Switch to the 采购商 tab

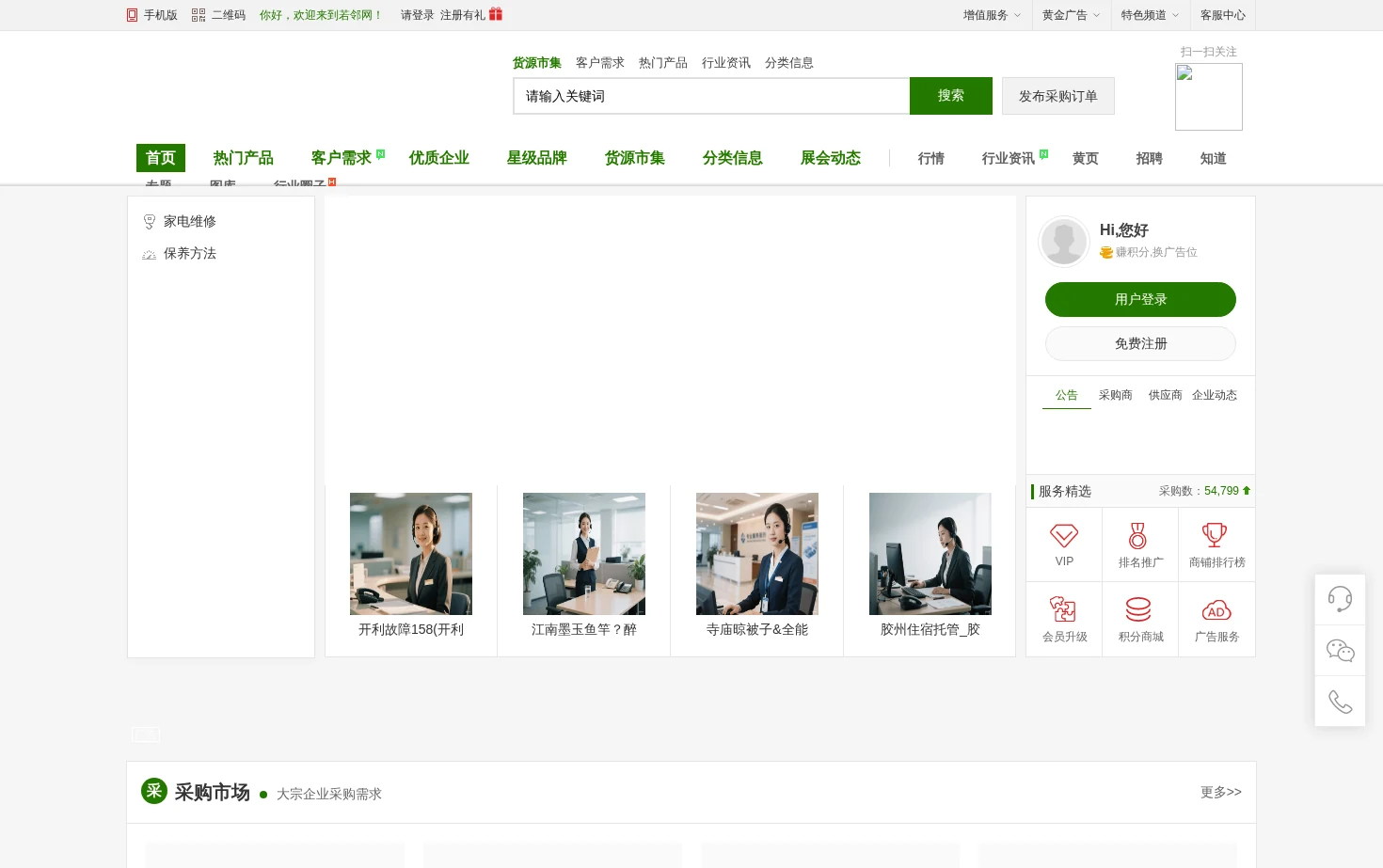click(1116, 395)
